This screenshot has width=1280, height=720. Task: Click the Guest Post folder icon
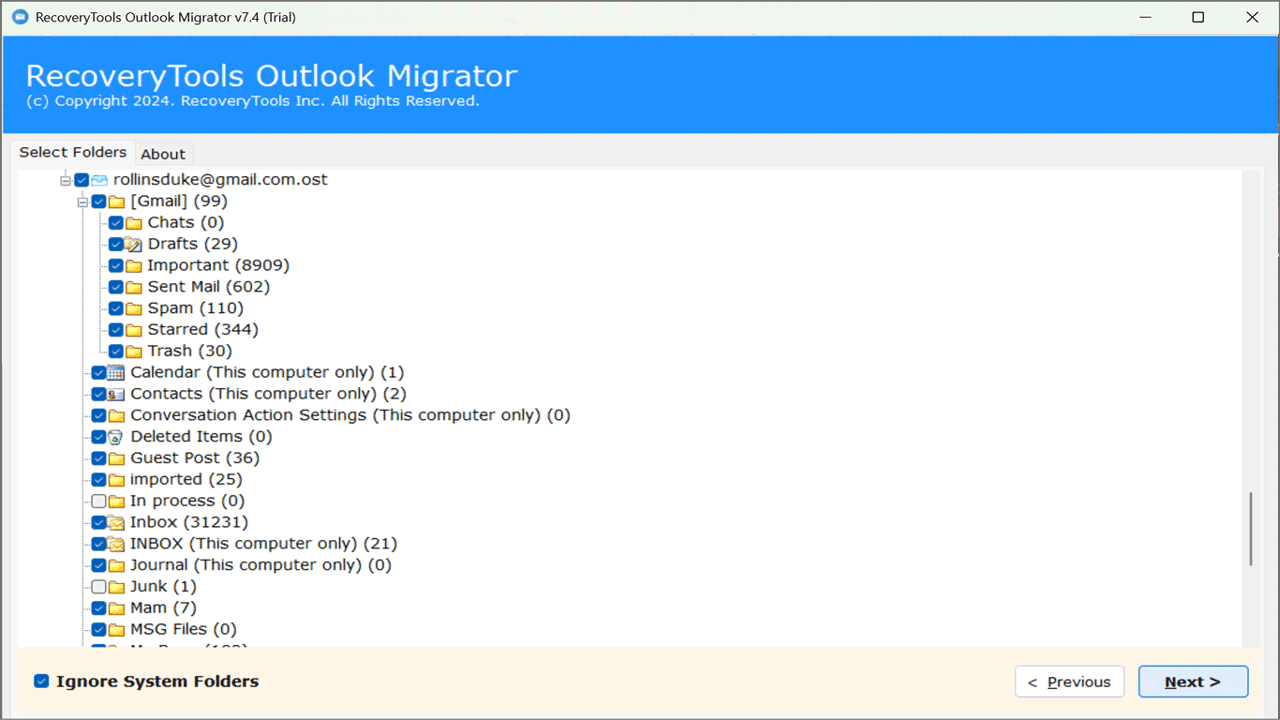(116, 458)
